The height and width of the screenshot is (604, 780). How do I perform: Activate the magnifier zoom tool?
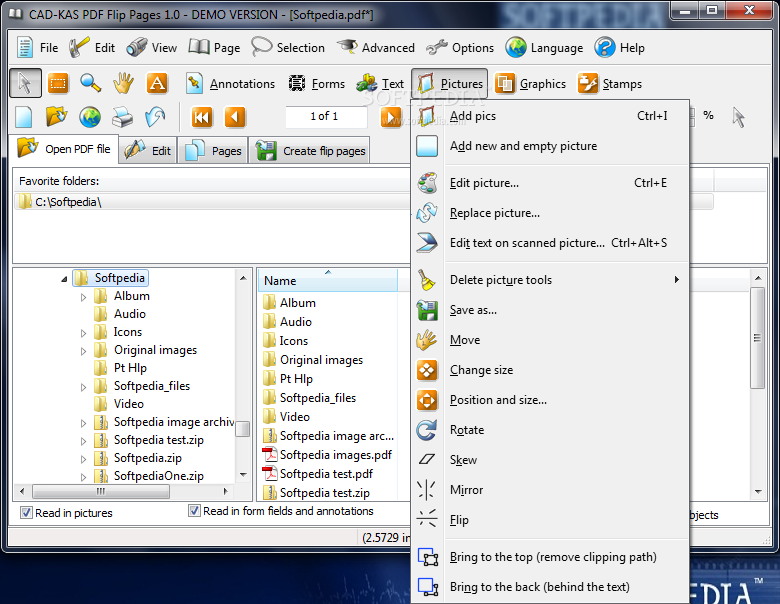pos(91,83)
